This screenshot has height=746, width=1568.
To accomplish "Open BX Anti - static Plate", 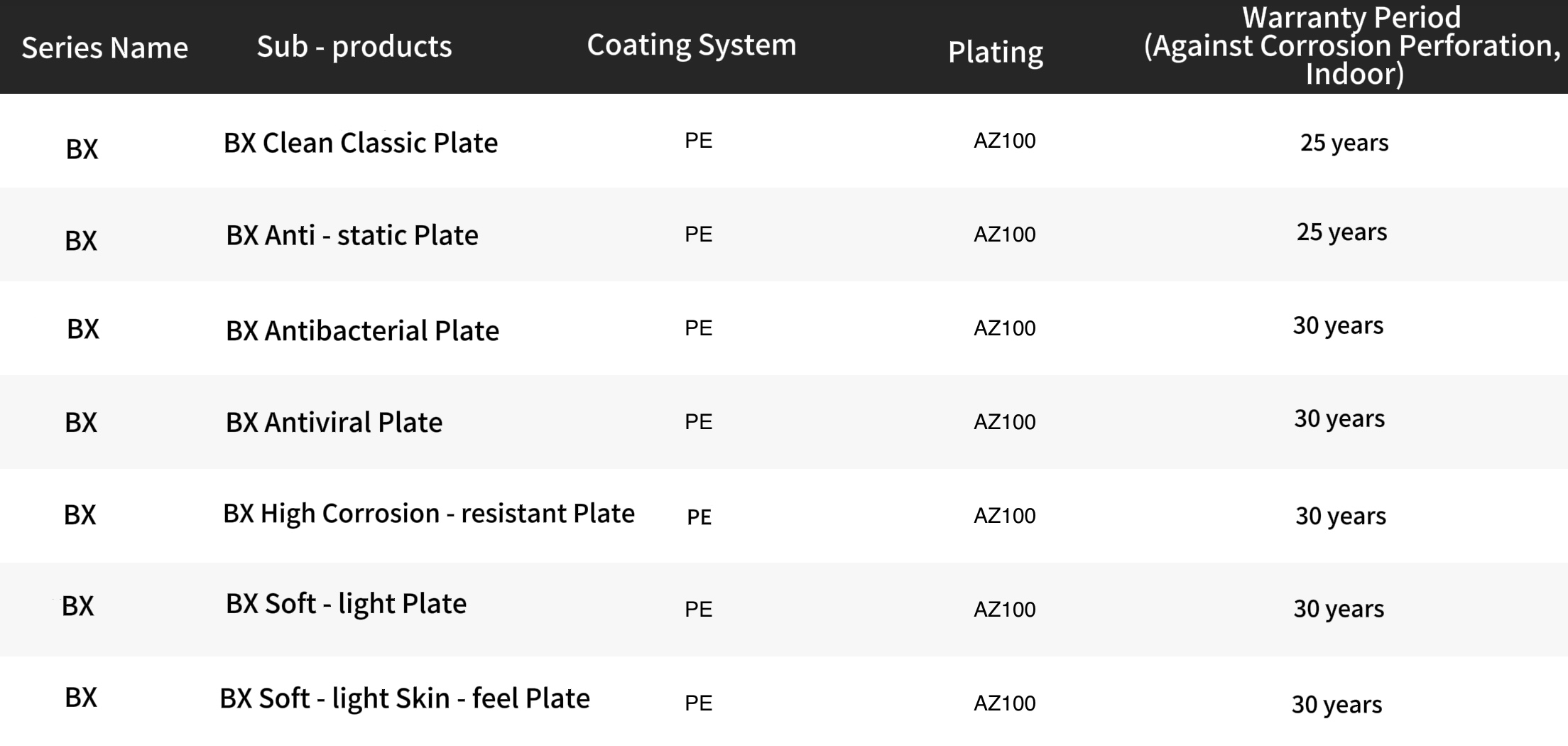I will tap(352, 235).
